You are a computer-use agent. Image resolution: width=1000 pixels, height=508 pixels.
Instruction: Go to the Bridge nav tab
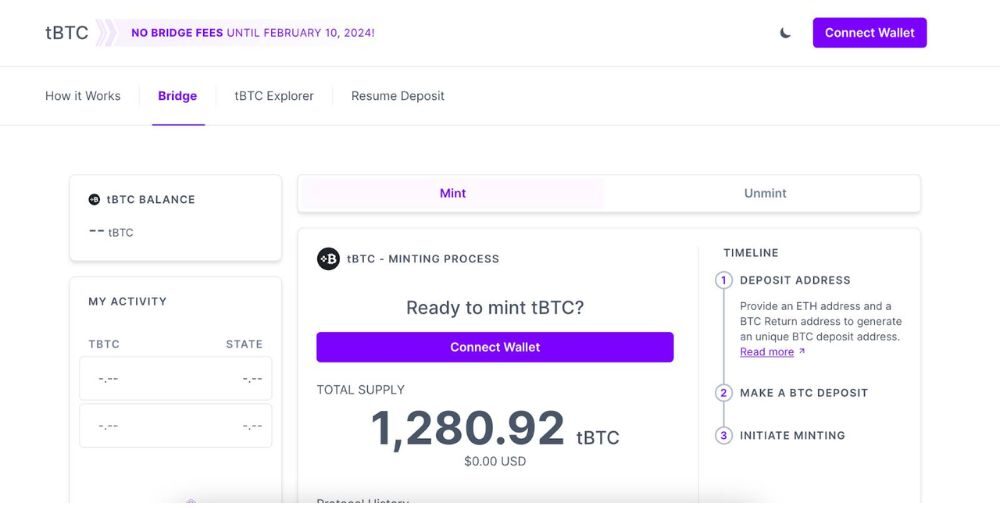click(178, 96)
